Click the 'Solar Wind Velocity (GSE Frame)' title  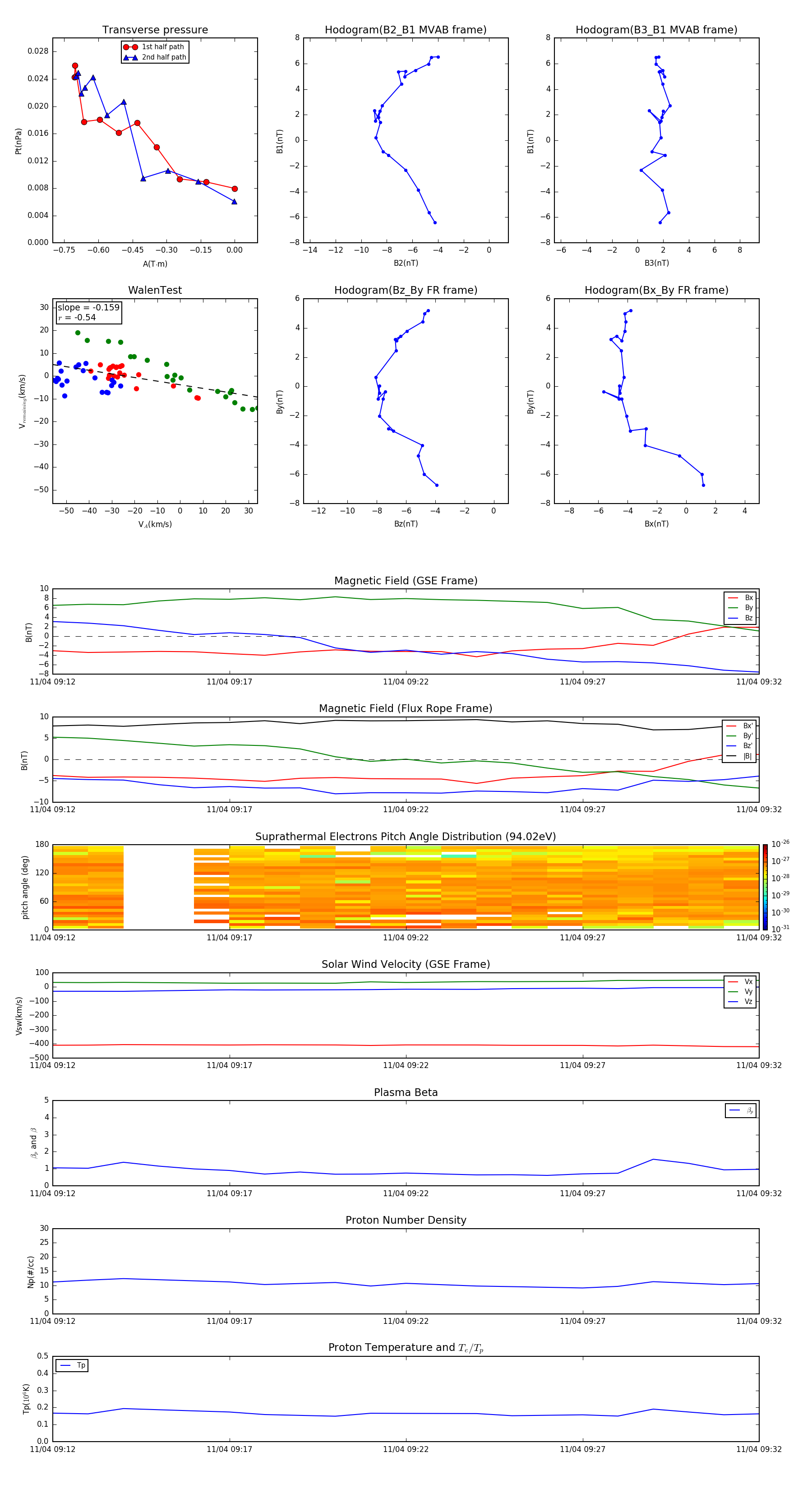coord(406,965)
